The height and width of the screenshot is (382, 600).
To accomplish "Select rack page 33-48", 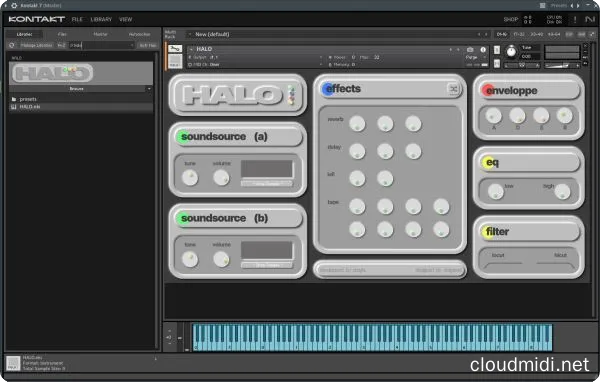I will 536,34.
